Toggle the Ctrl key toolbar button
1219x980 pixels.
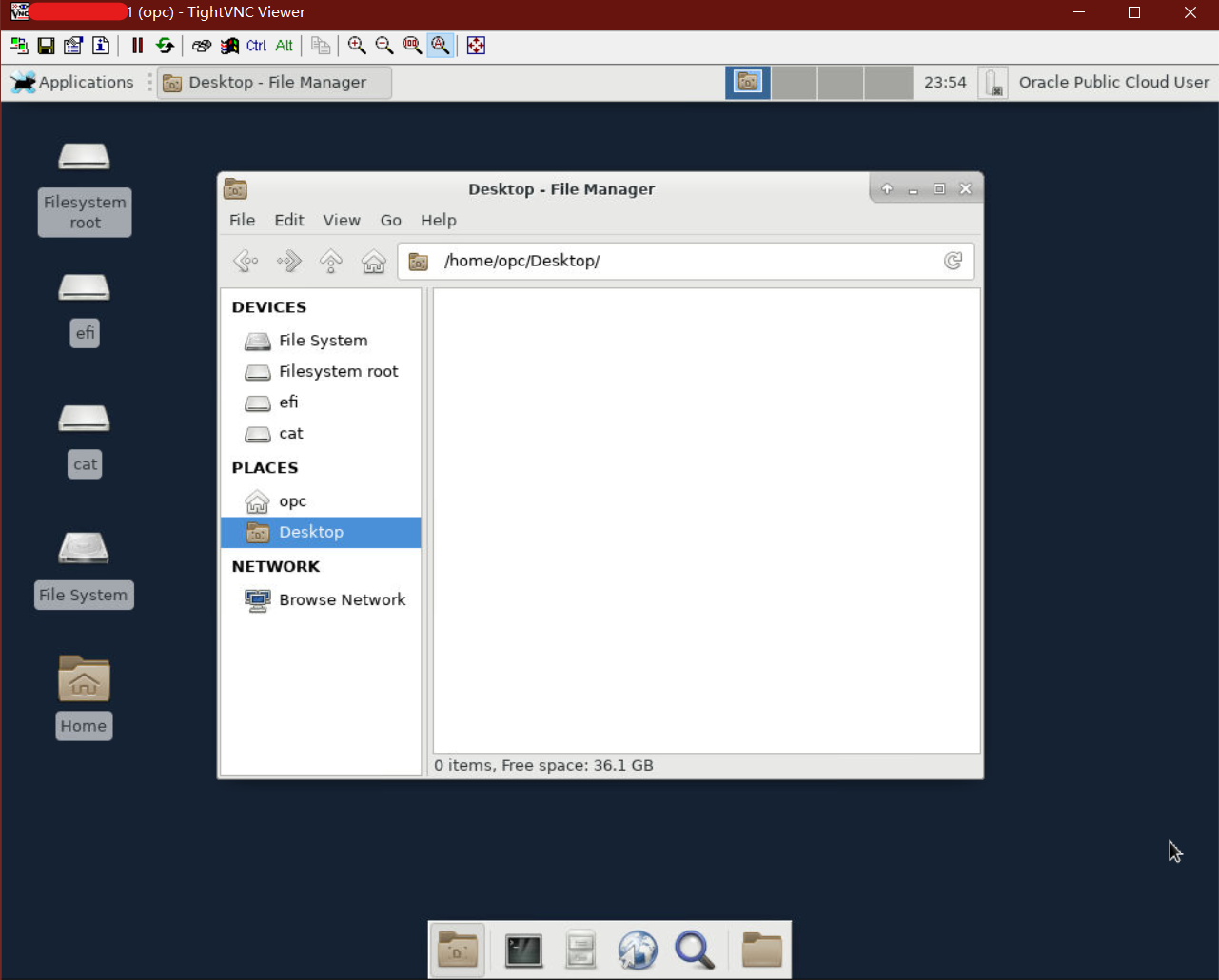click(x=256, y=46)
